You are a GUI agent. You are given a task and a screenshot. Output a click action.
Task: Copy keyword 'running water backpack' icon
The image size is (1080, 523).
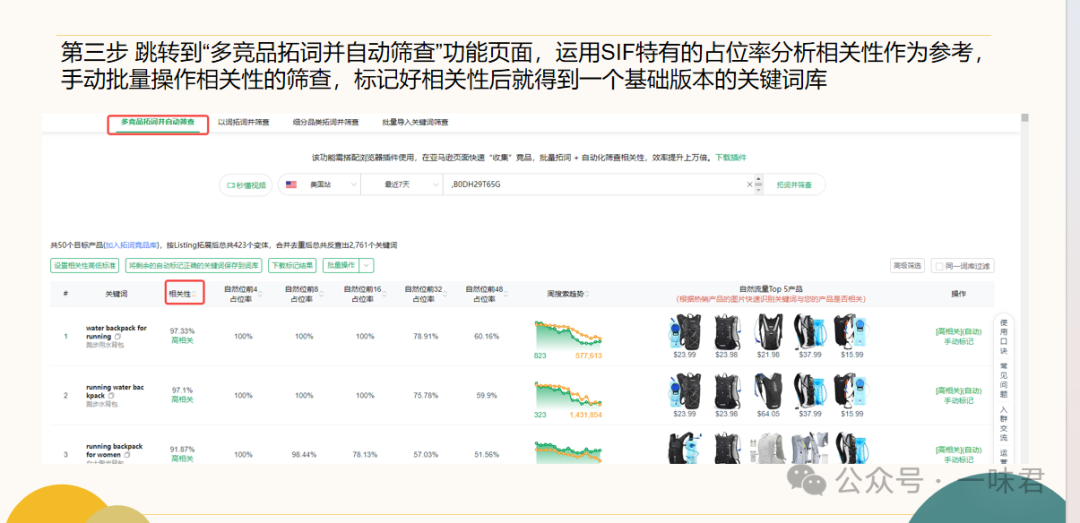[x=111, y=396]
